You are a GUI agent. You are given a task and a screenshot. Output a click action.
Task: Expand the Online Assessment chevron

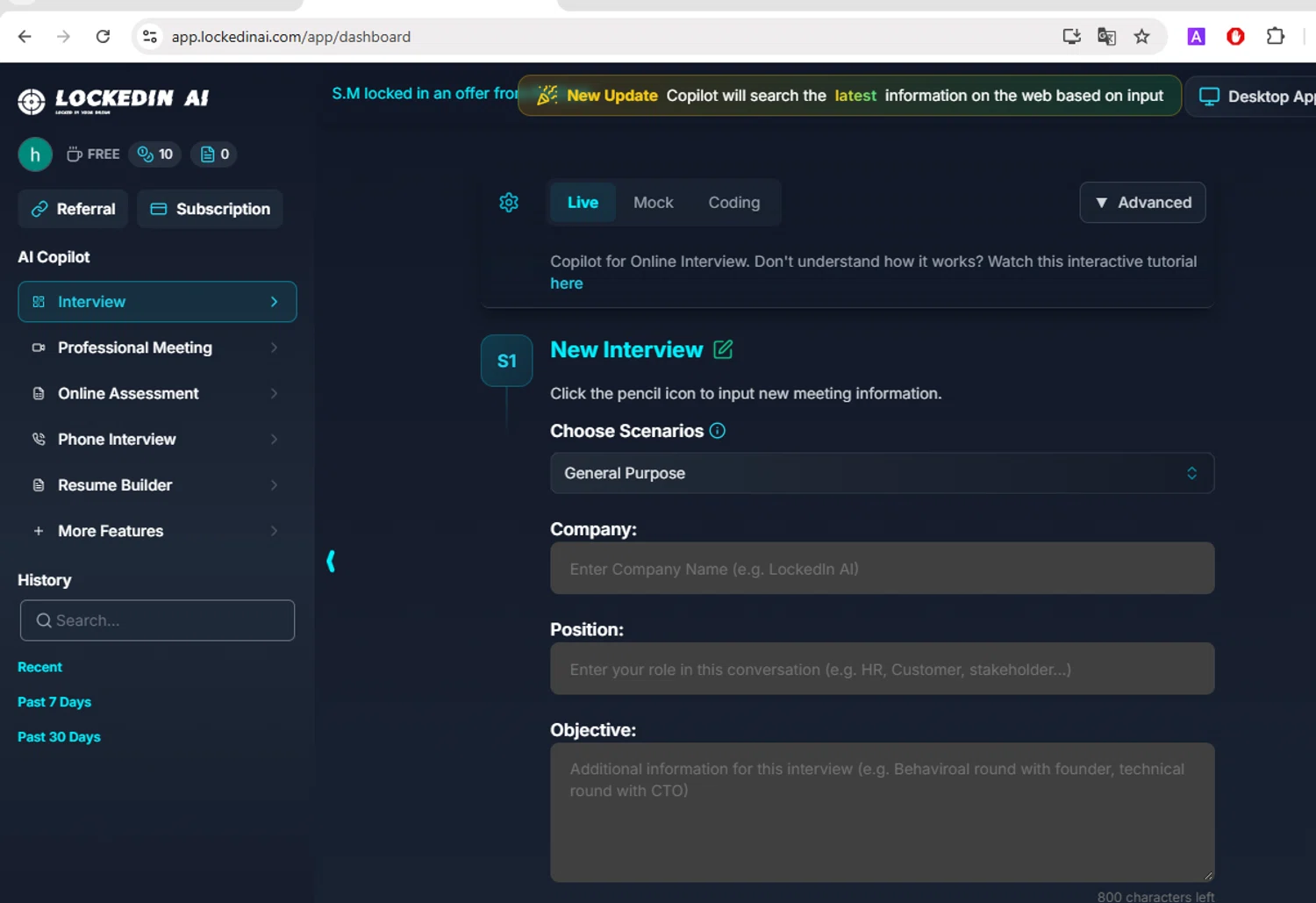275,393
